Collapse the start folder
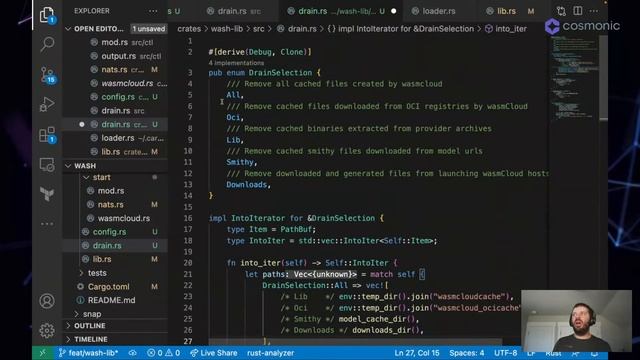This screenshot has height=360, width=640. pos(86,177)
